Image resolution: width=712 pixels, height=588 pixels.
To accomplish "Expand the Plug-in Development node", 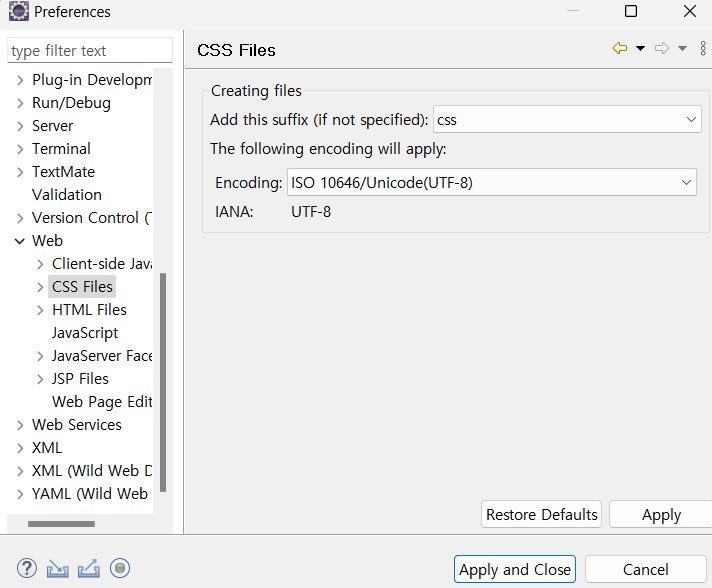I will pyautogui.click(x=20, y=80).
